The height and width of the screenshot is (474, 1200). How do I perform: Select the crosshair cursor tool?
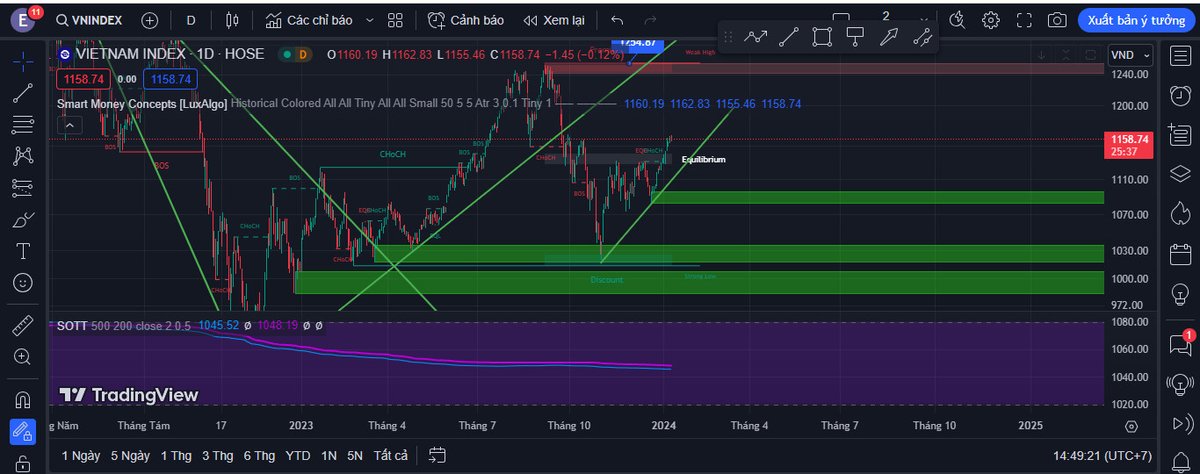(23, 60)
